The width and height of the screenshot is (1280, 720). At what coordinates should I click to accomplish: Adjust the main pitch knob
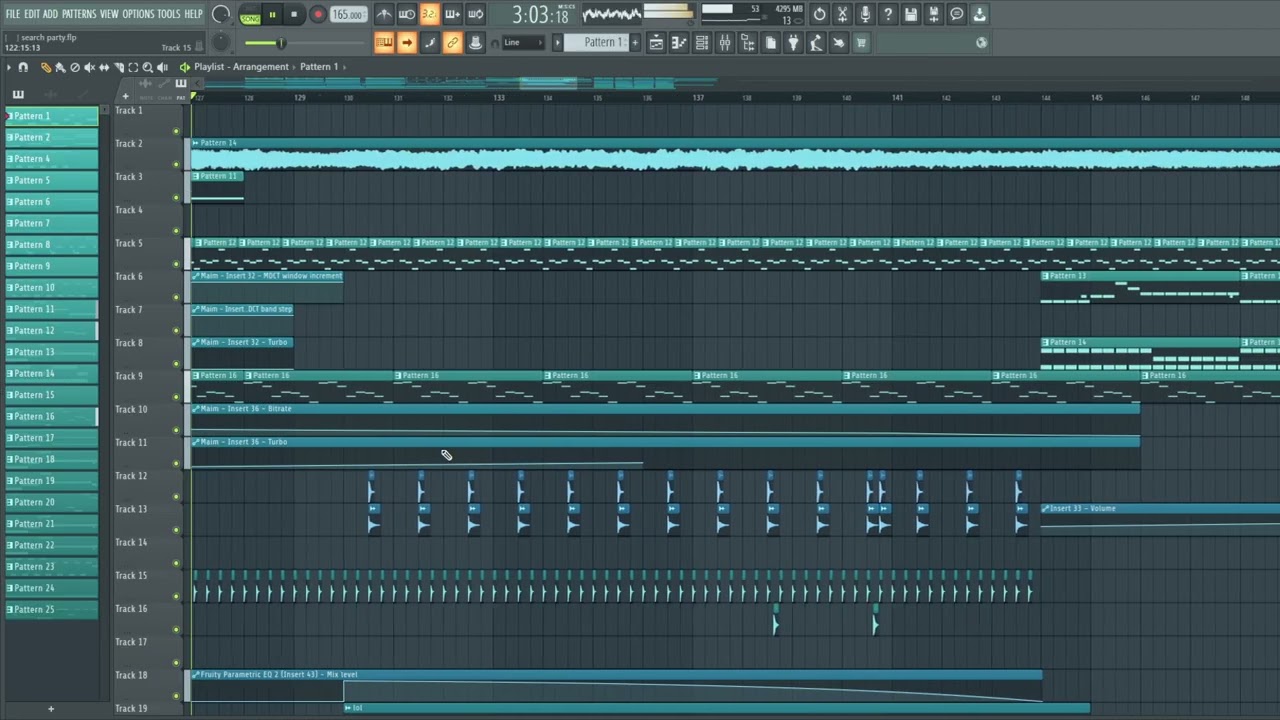221,42
